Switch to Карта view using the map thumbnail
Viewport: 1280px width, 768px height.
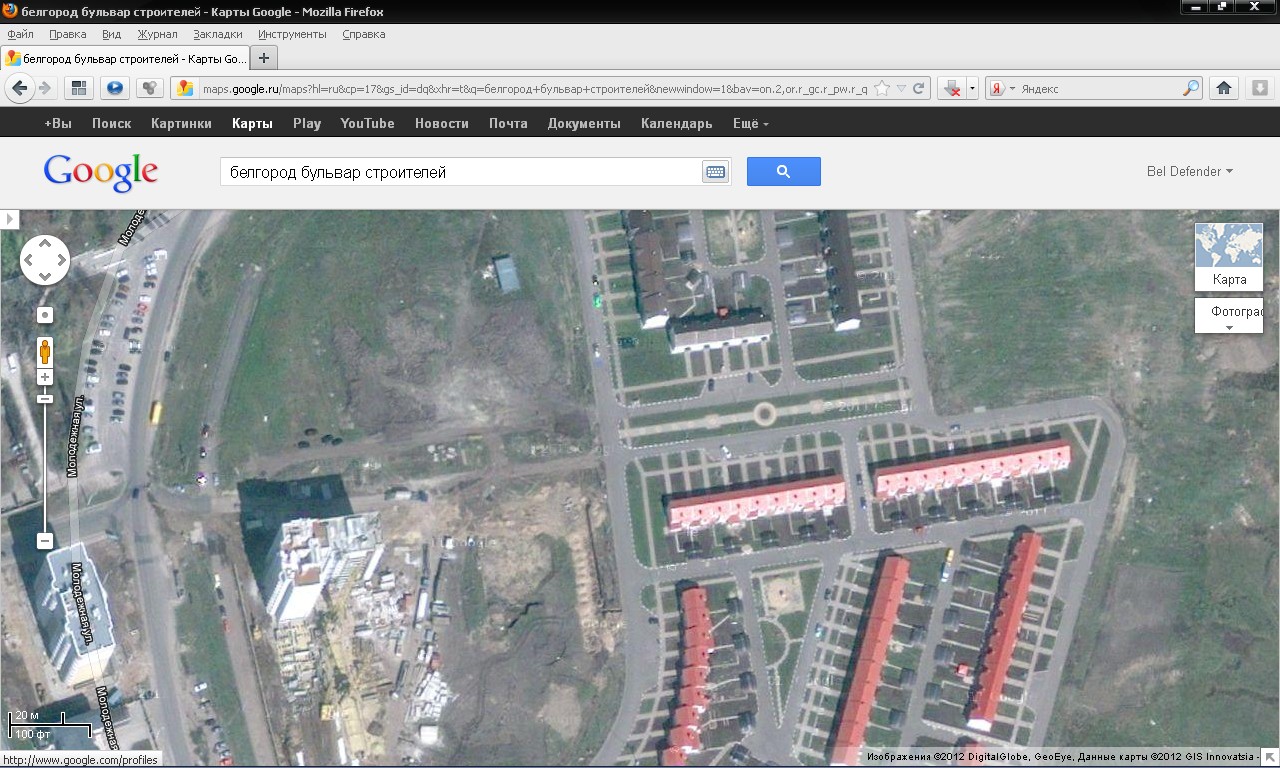point(1228,255)
